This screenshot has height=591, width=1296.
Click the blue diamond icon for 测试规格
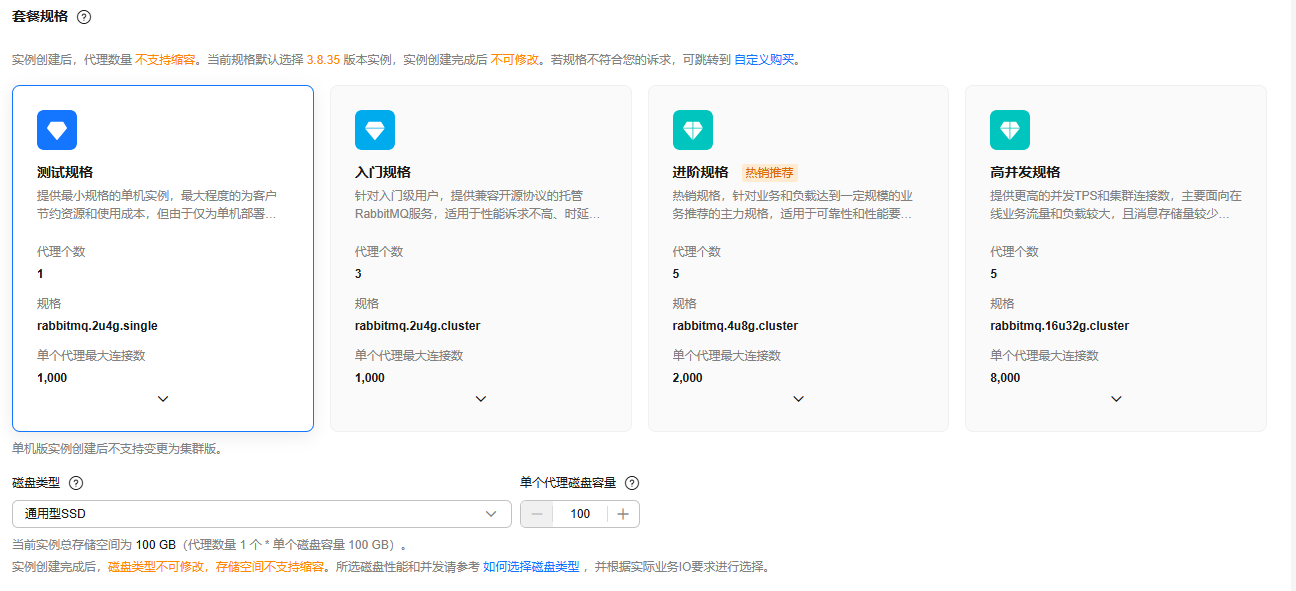[57, 130]
